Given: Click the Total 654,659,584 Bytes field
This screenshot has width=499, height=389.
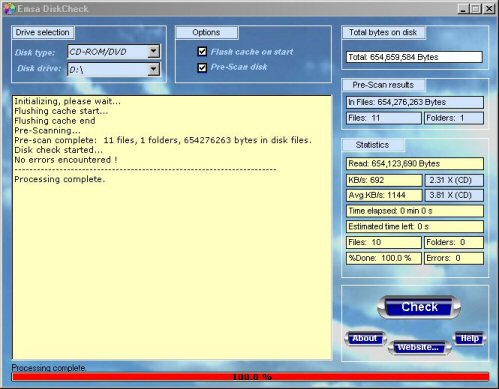Looking at the screenshot, I should pyautogui.click(x=414, y=57).
